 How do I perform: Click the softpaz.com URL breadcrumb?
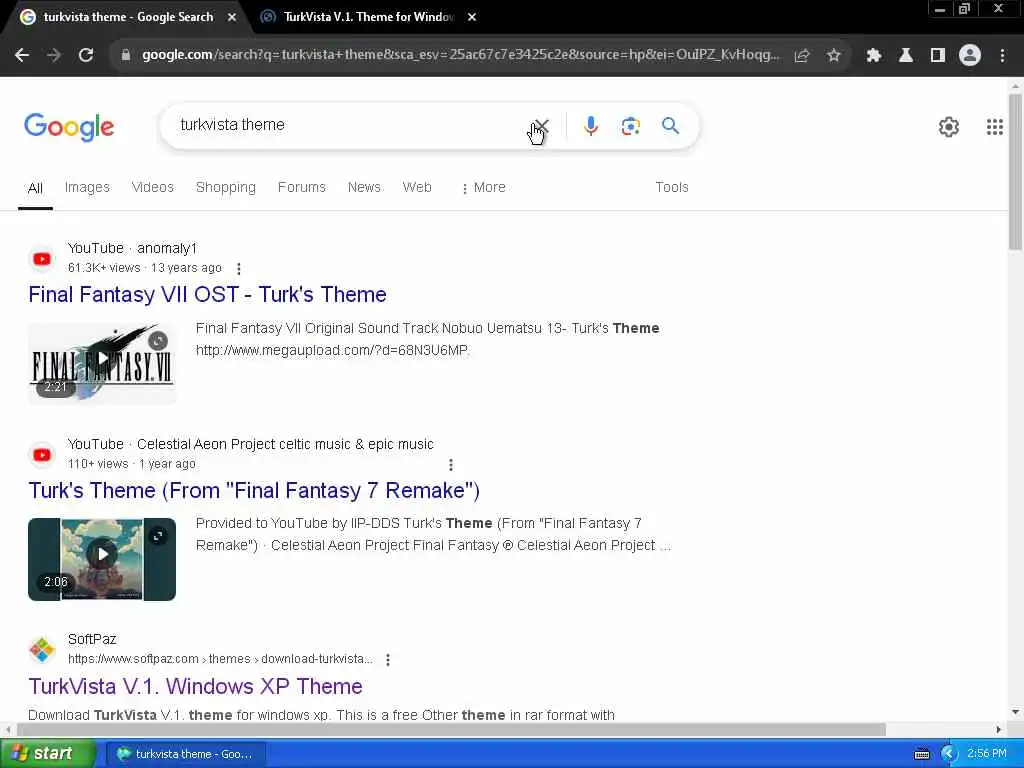220,659
